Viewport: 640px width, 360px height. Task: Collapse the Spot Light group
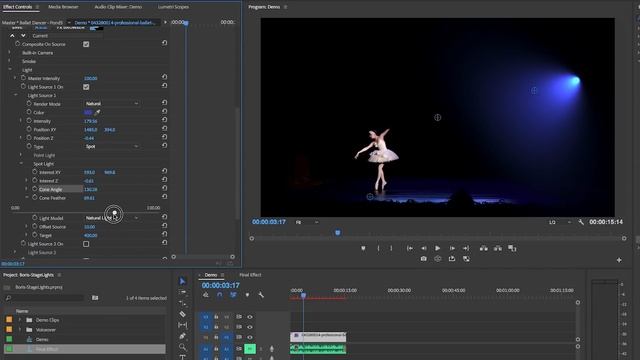(x=21, y=164)
